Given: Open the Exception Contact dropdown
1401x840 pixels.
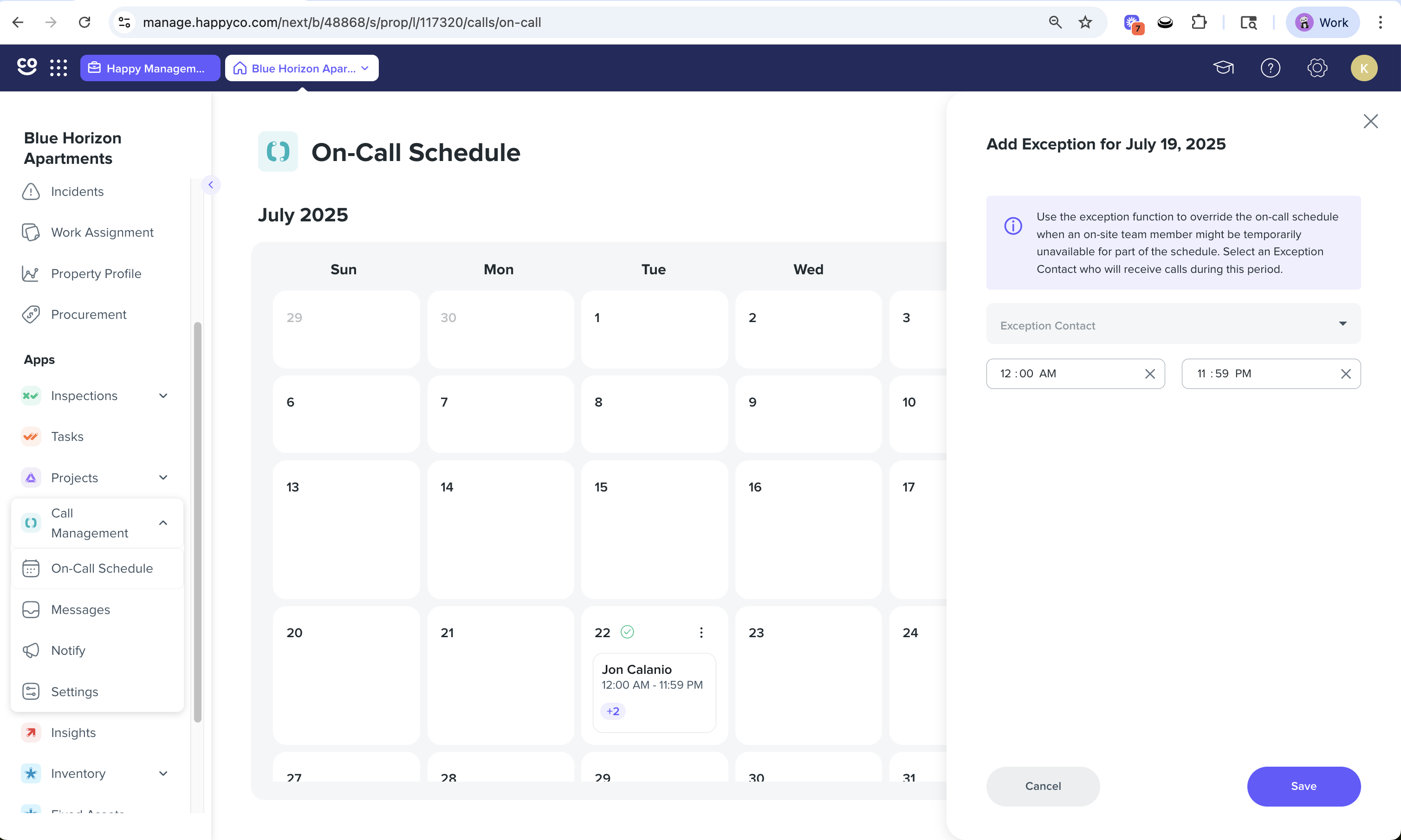Looking at the screenshot, I should coord(1173,324).
